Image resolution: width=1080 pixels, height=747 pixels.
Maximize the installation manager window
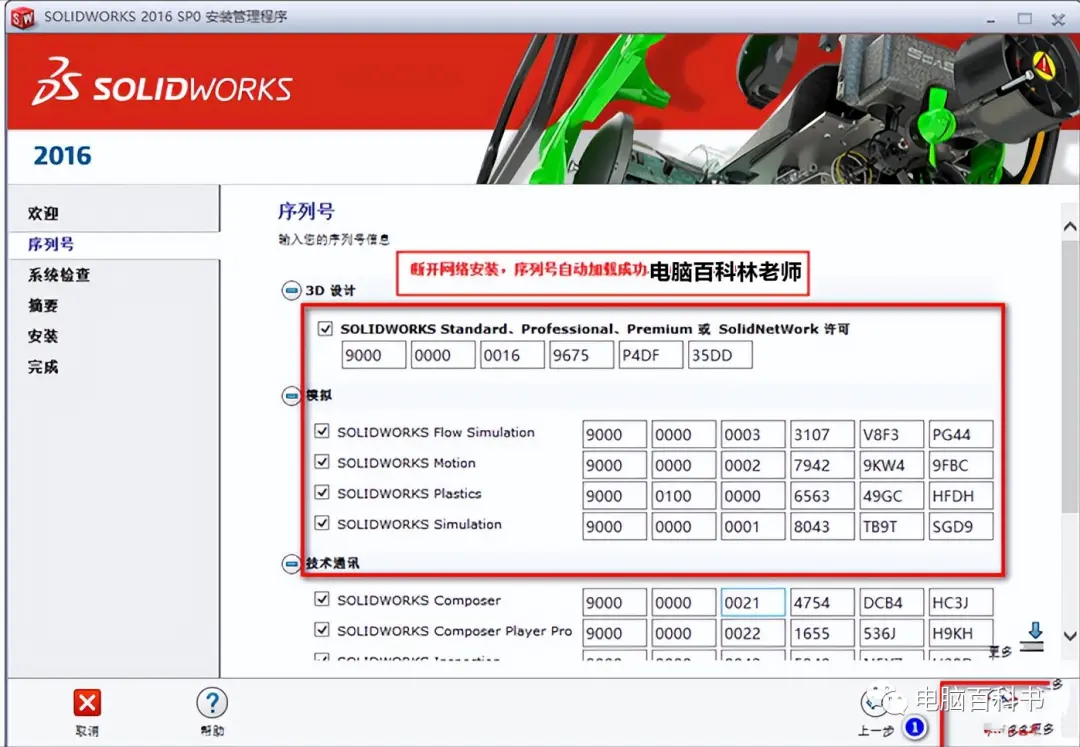point(1025,19)
